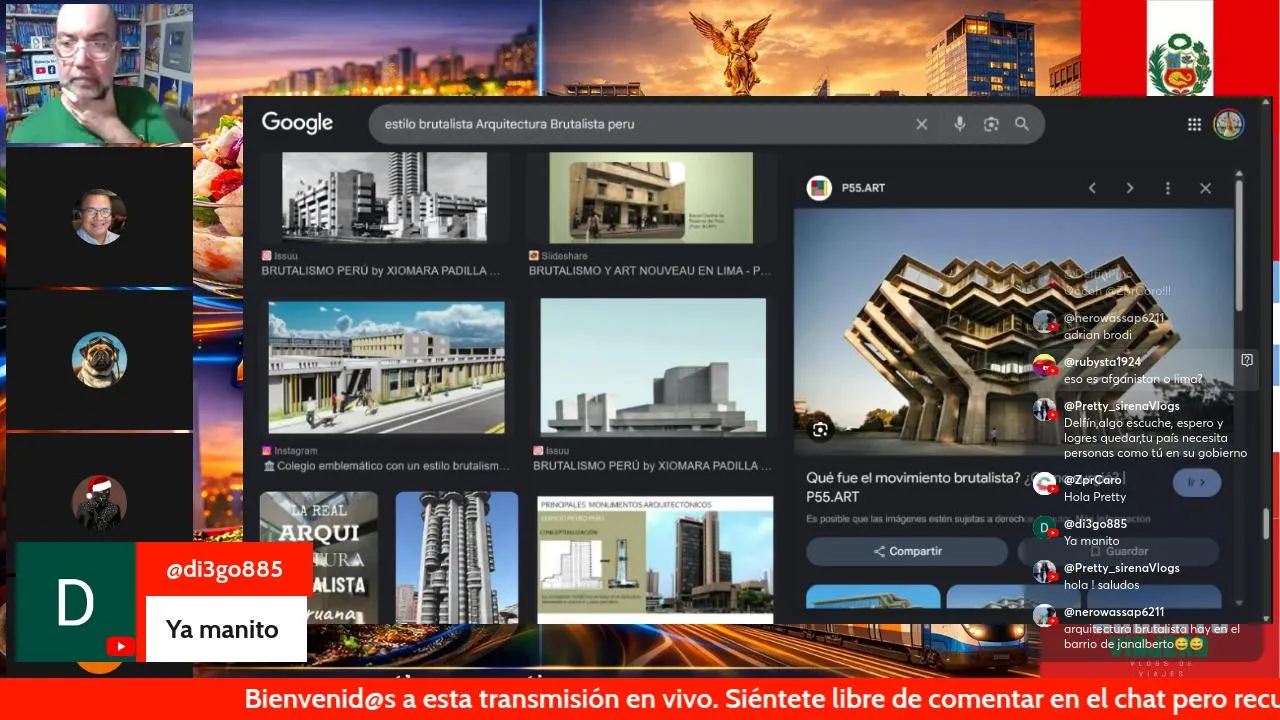Click the pug dog participant avatar
1280x720 pixels.
(x=99, y=359)
